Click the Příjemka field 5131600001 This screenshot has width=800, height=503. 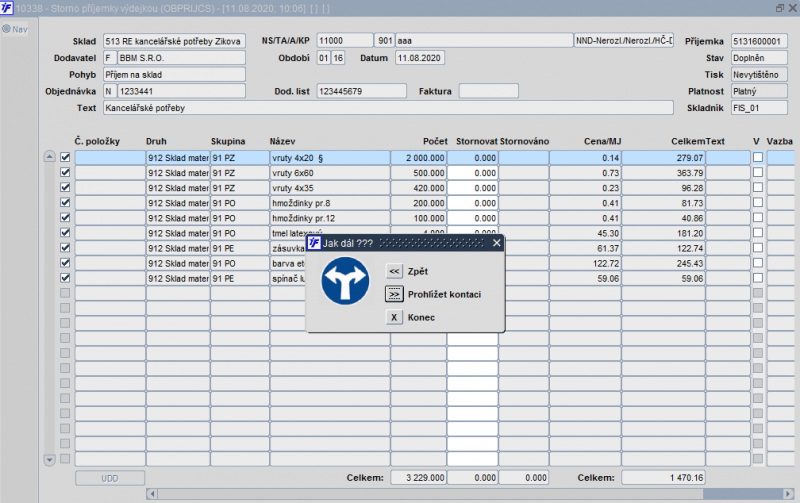coord(759,41)
